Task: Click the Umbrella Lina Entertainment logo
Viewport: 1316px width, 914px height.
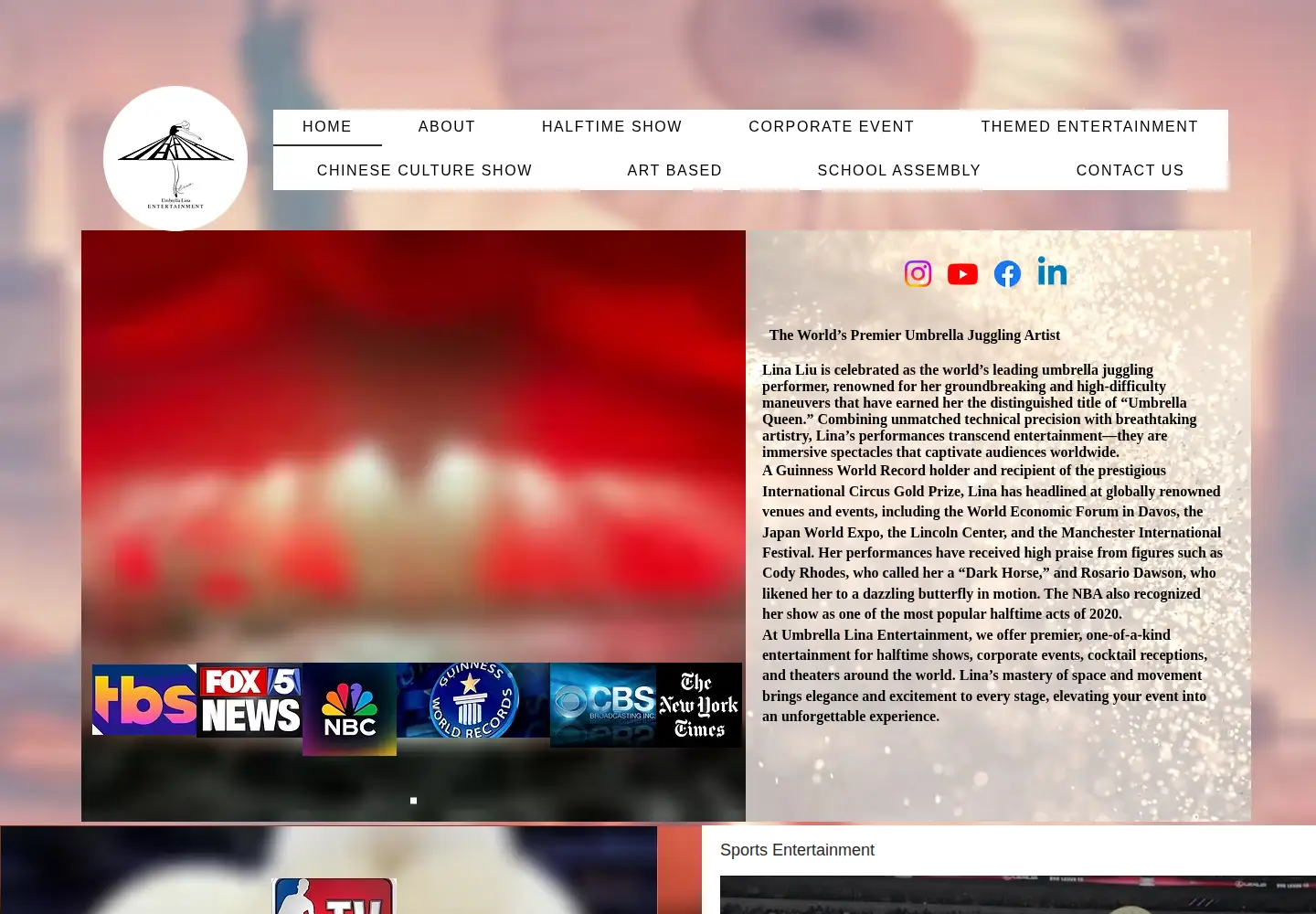Action: [175, 158]
